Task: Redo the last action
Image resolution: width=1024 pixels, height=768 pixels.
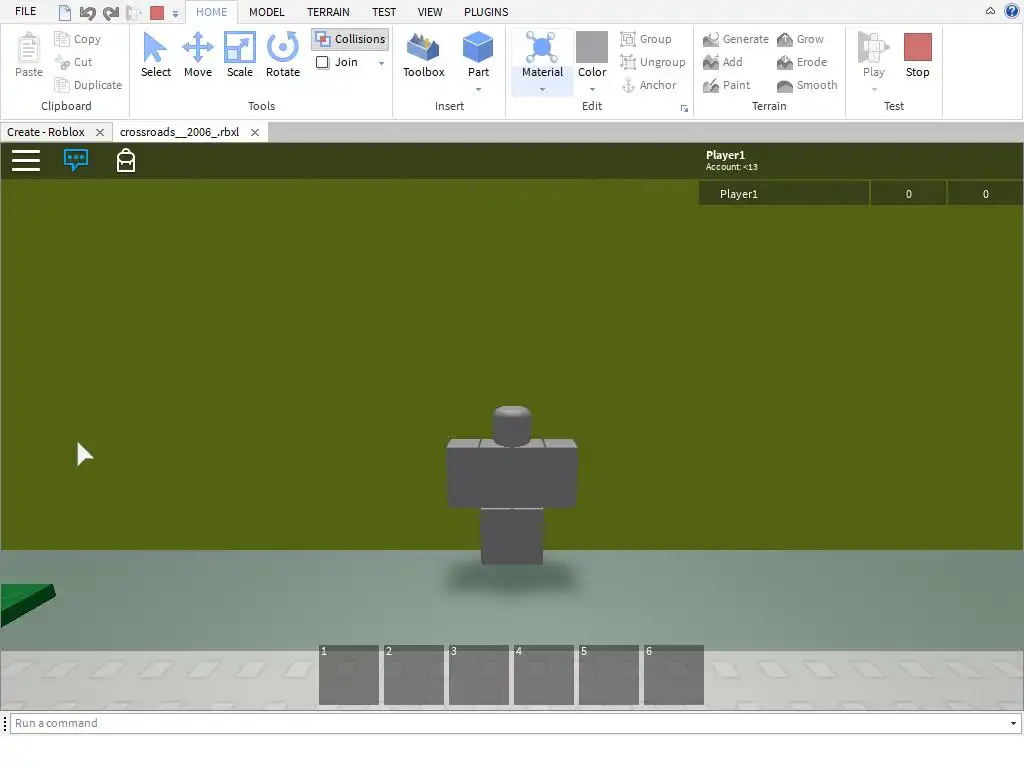Action: pos(111,12)
